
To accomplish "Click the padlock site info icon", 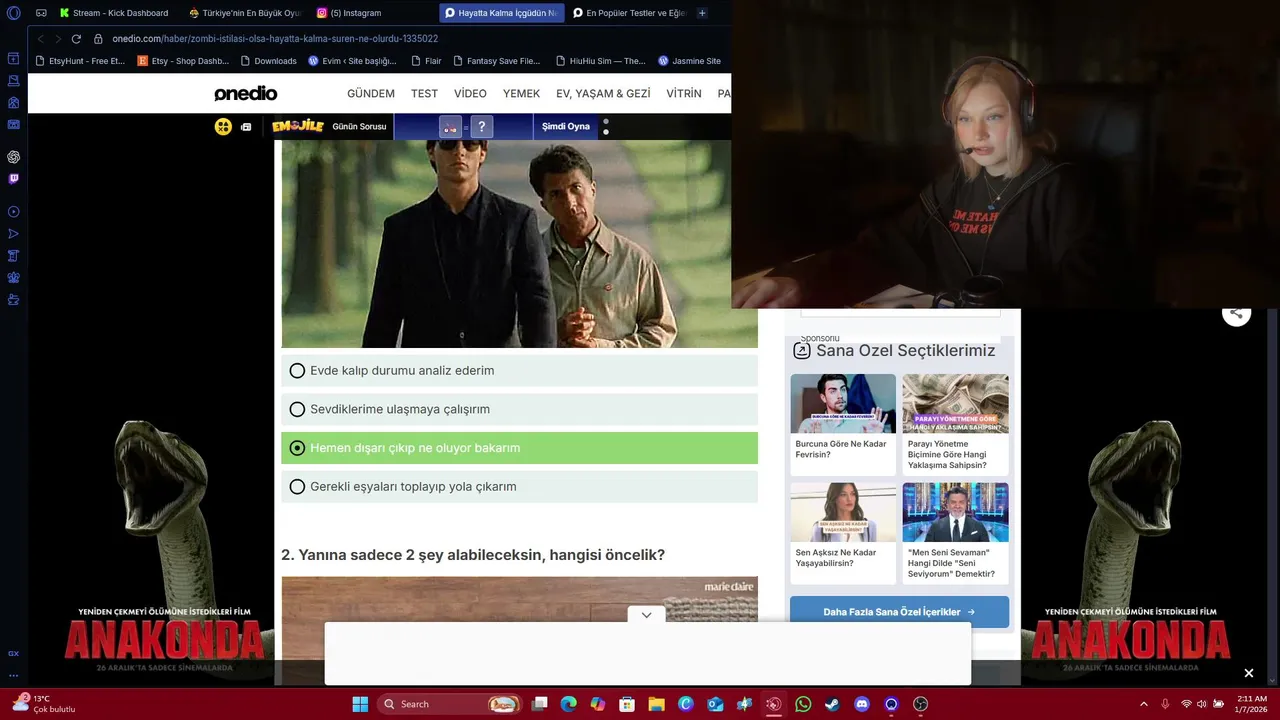I will pos(98,39).
